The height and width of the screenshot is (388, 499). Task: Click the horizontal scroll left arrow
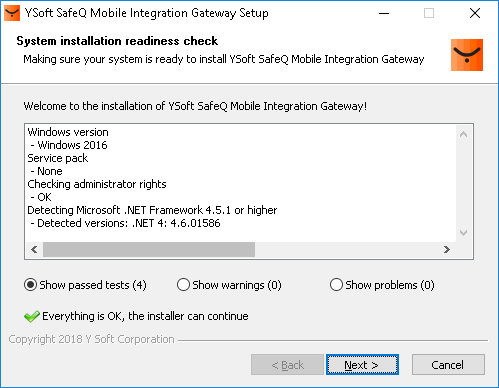34,249
